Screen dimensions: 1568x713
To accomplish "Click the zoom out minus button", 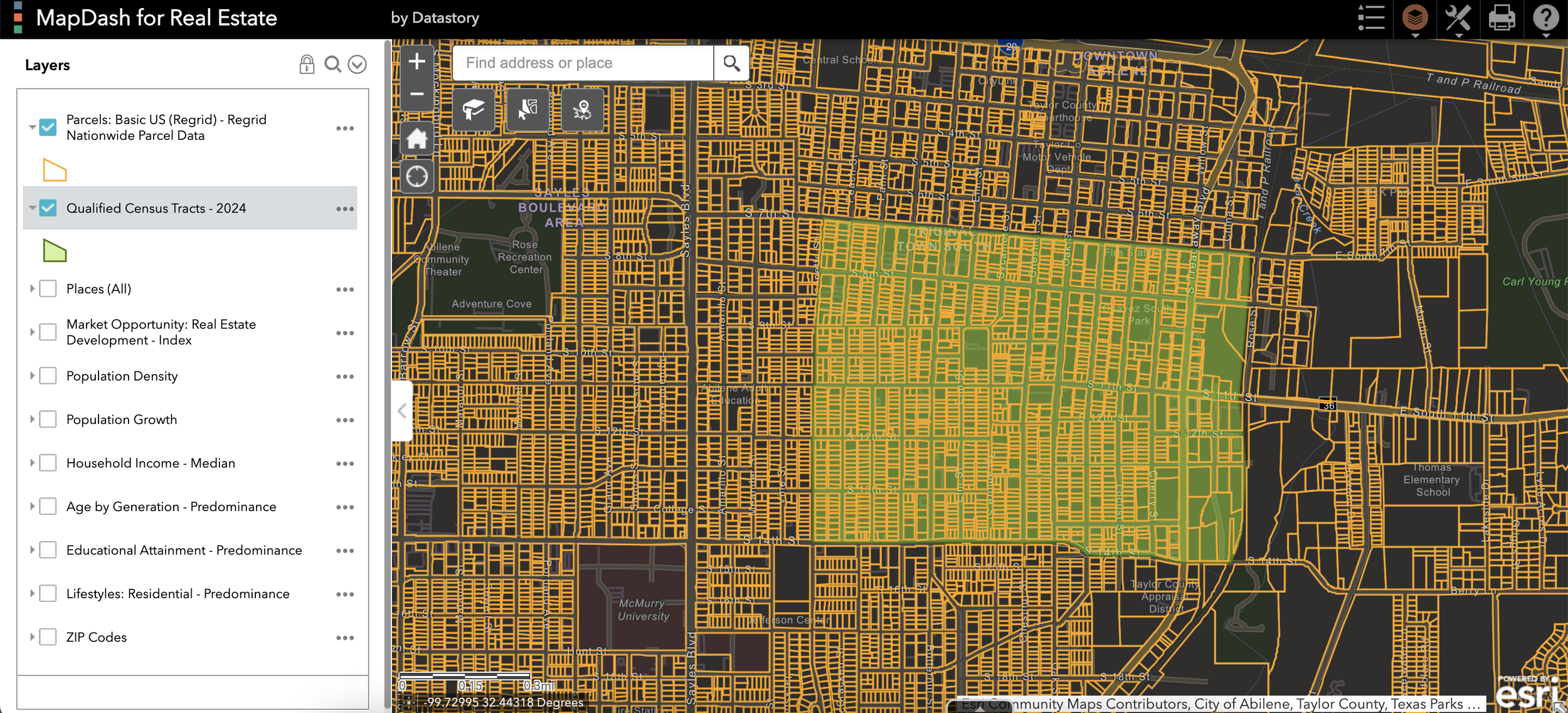I will pos(418,93).
